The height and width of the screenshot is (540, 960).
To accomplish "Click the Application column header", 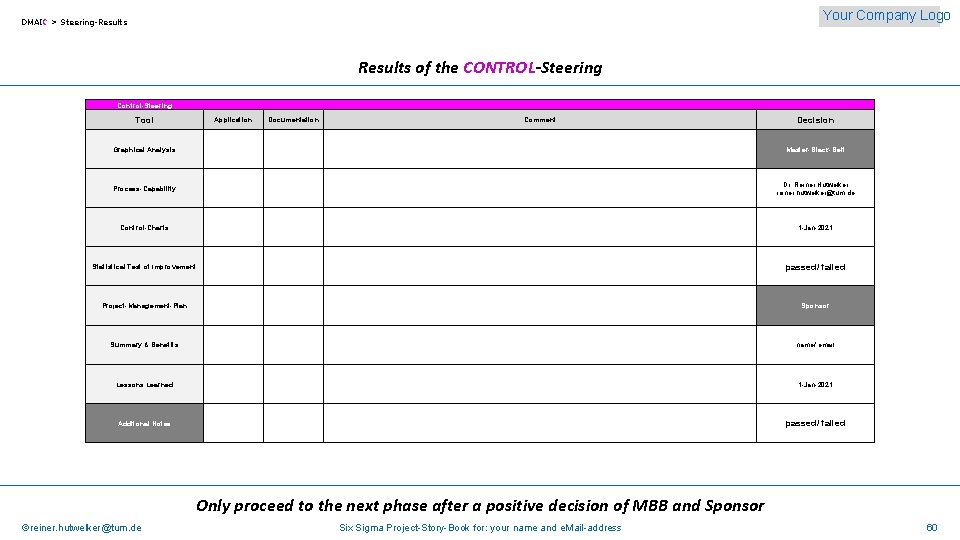I will pos(233,120).
